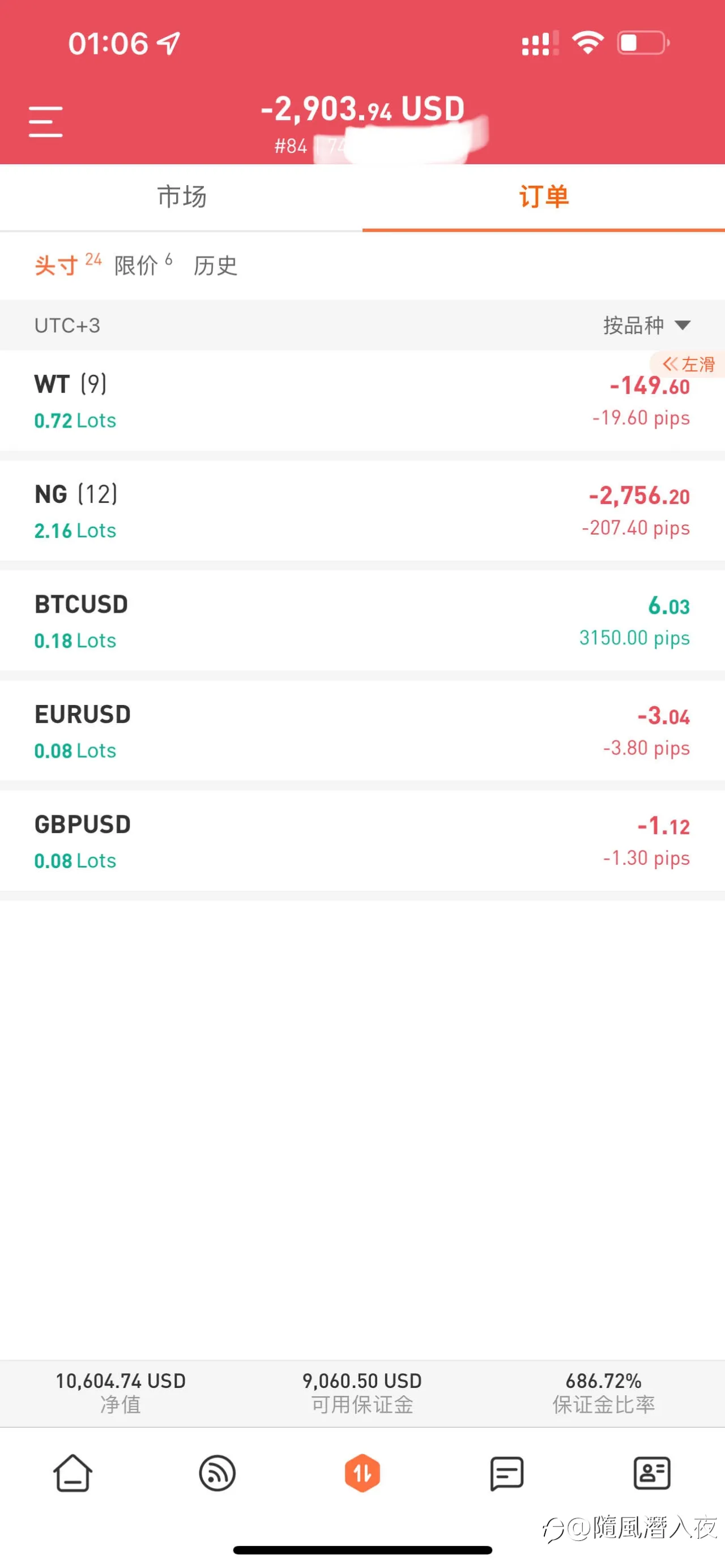Open the chat messages icon

[506, 1473]
